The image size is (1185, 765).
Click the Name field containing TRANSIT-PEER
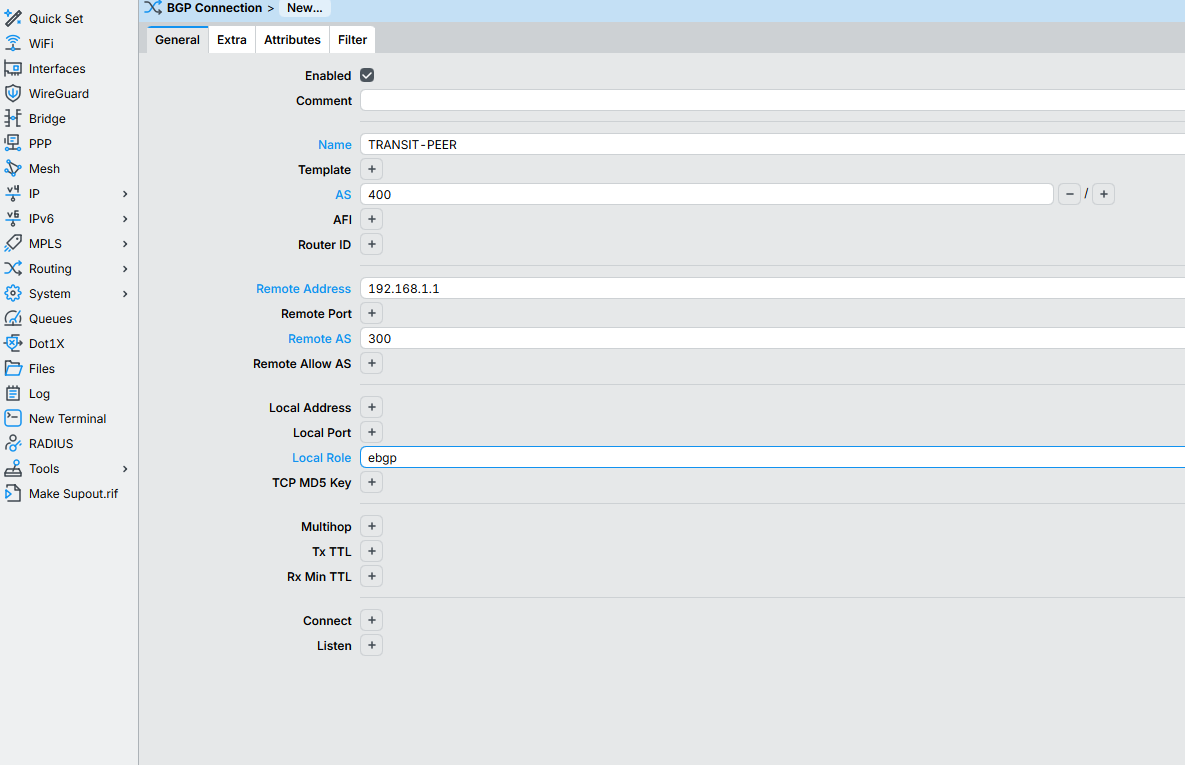(772, 144)
